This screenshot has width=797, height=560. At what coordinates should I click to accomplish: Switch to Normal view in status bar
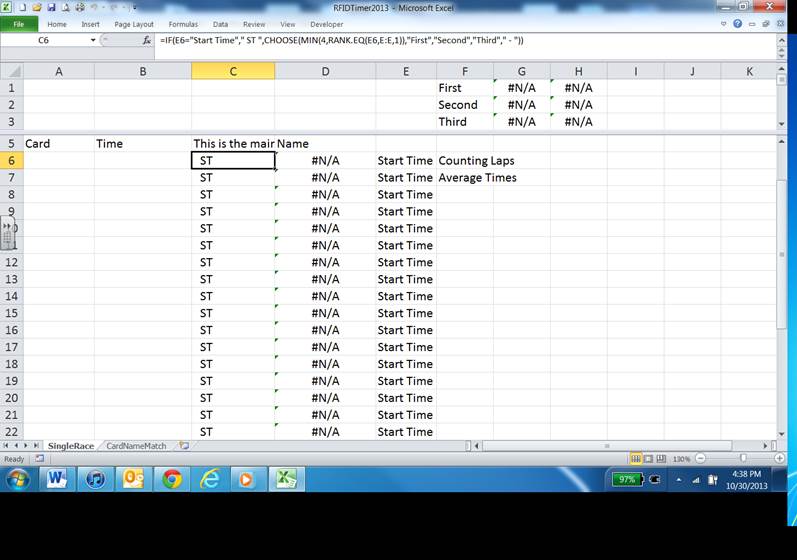[x=635, y=459]
